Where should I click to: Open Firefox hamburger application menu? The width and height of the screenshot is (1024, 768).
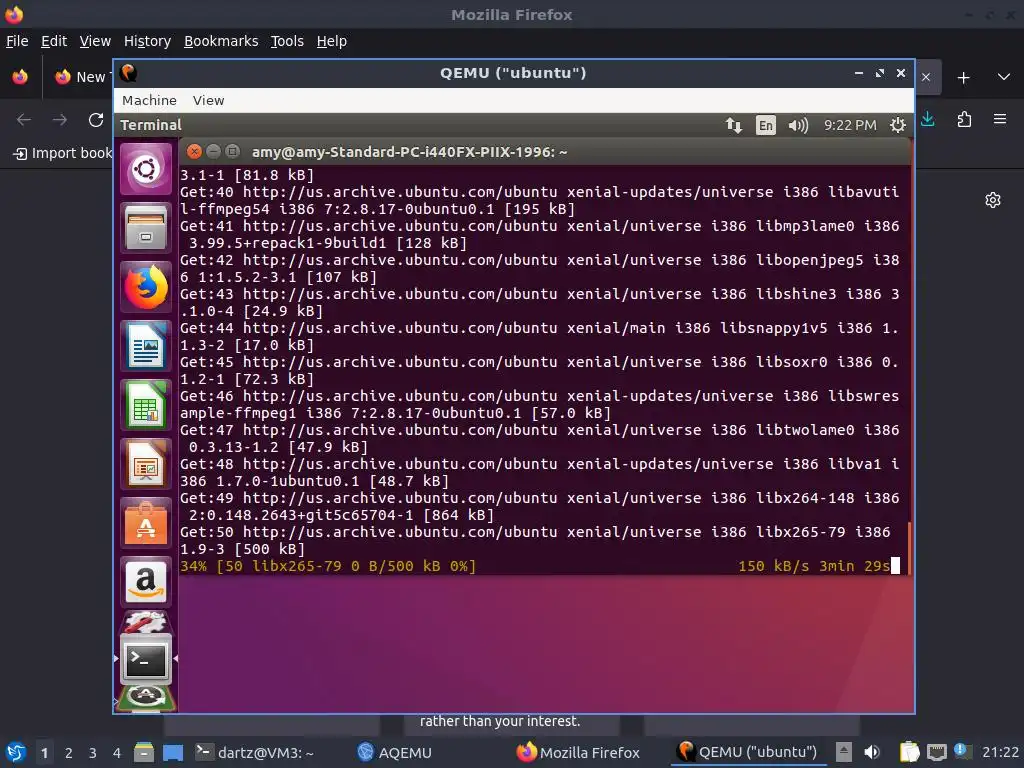[x=1000, y=120]
